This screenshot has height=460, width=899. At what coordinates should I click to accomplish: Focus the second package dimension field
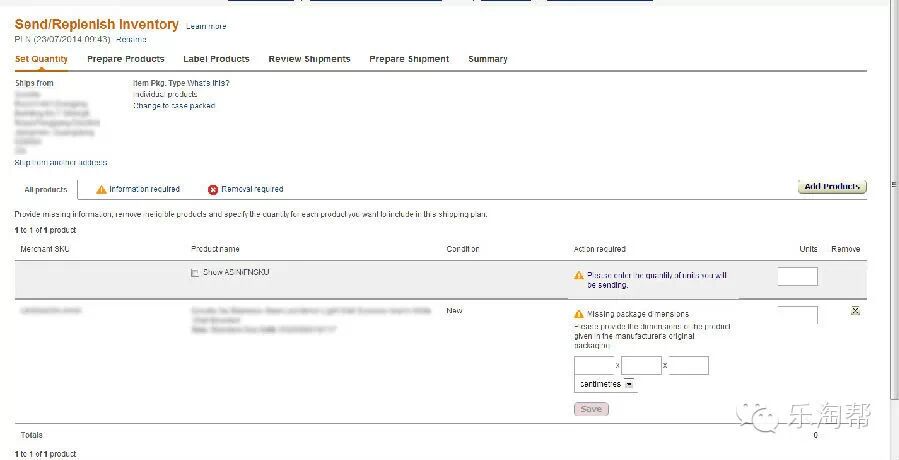(641, 365)
